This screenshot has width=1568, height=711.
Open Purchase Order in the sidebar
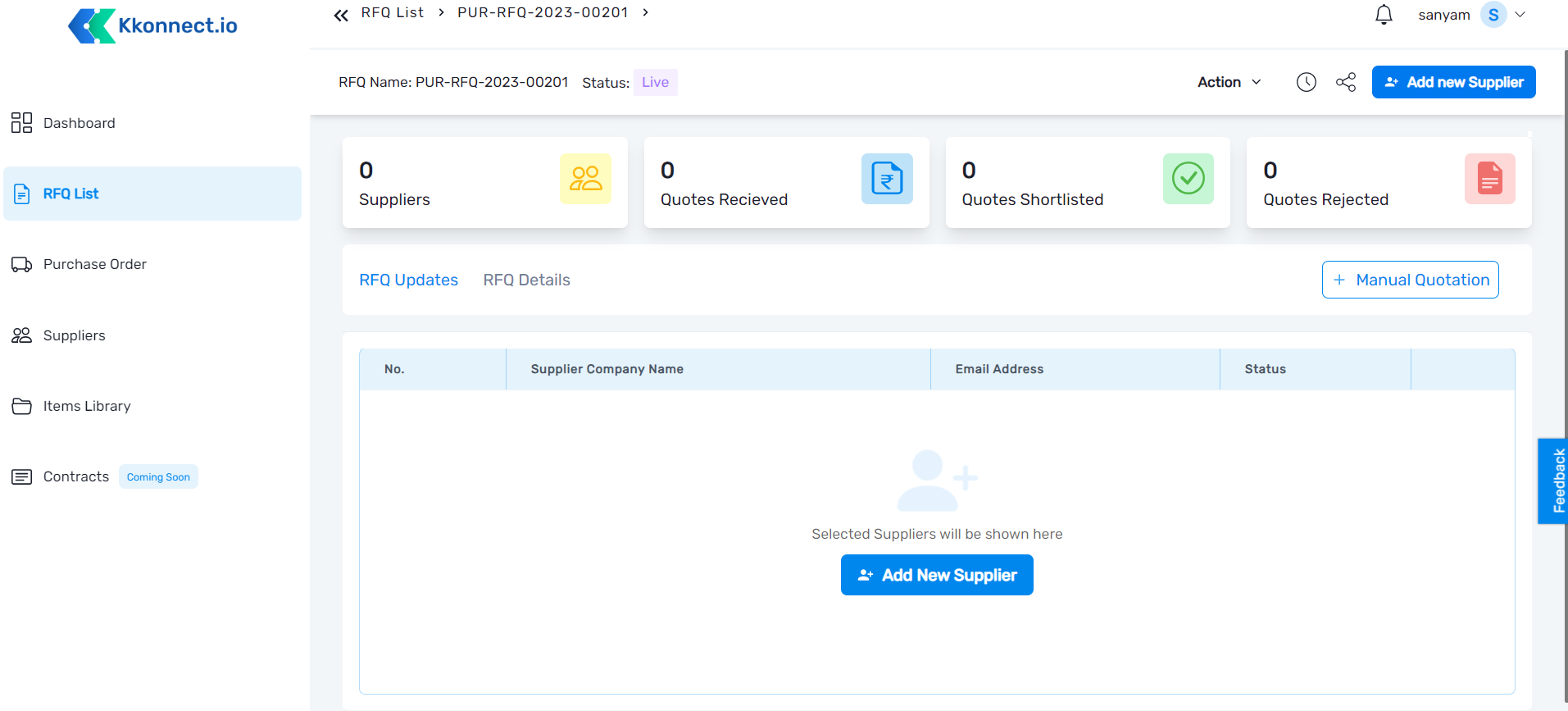point(94,264)
